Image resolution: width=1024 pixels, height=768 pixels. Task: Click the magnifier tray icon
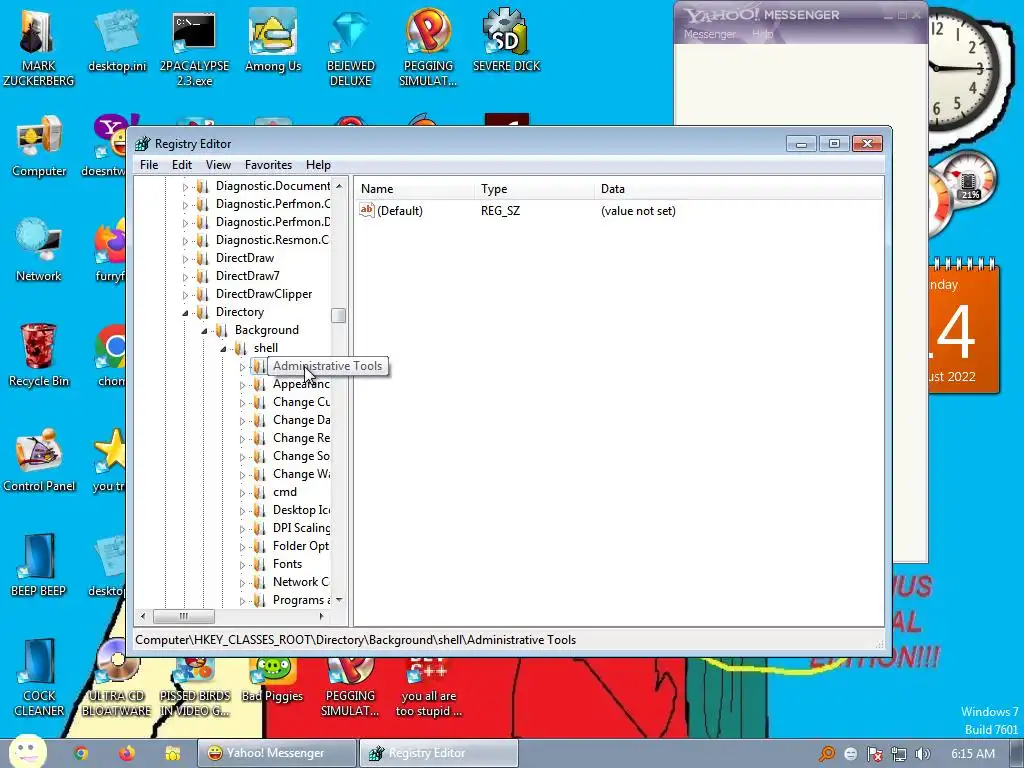(x=827, y=754)
